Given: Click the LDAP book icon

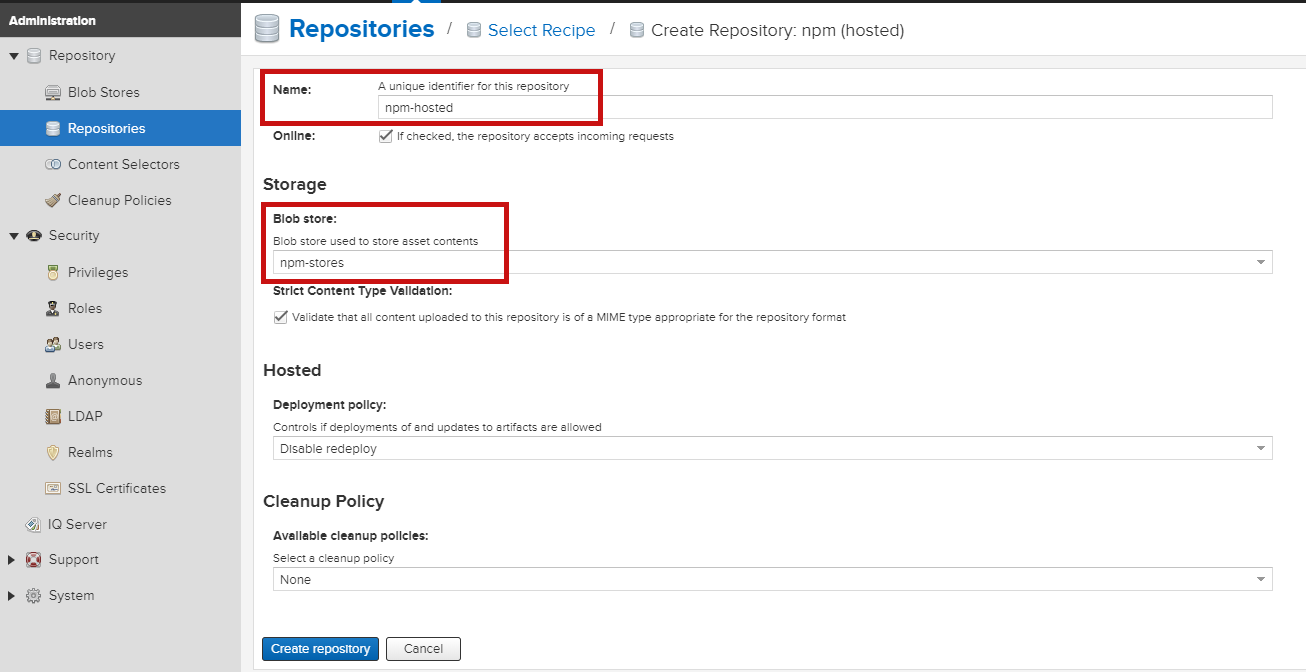Looking at the screenshot, I should [53, 417].
